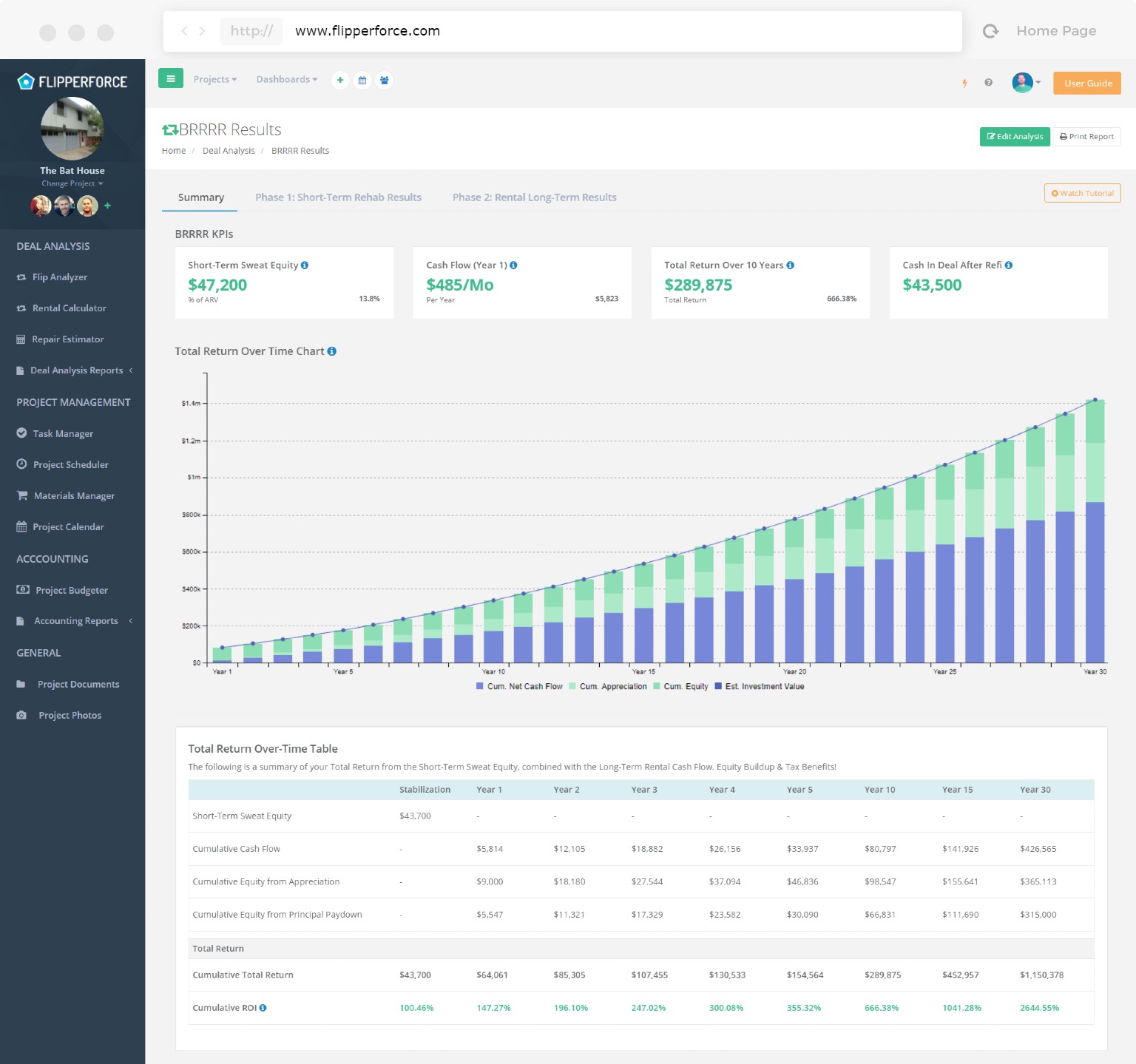The height and width of the screenshot is (1064, 1136).
Task: Switch to the Phase 2: Rental Long-Term Results tab
Action: coord(535,197)
